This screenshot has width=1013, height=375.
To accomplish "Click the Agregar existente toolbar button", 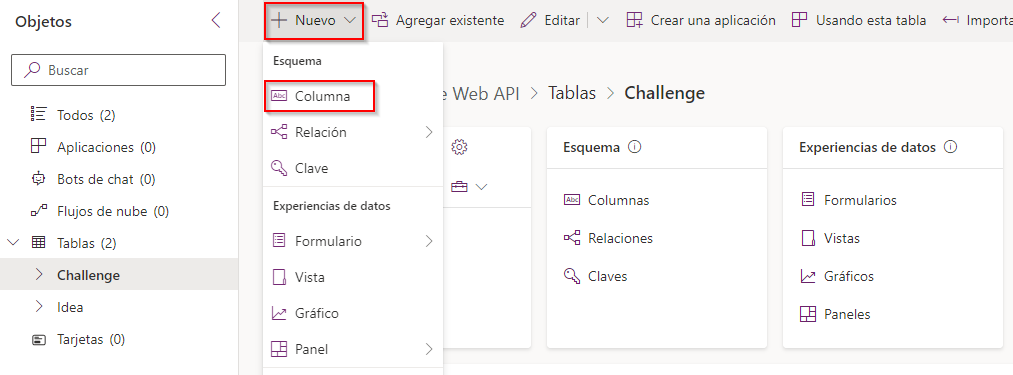I will (438, 21).
